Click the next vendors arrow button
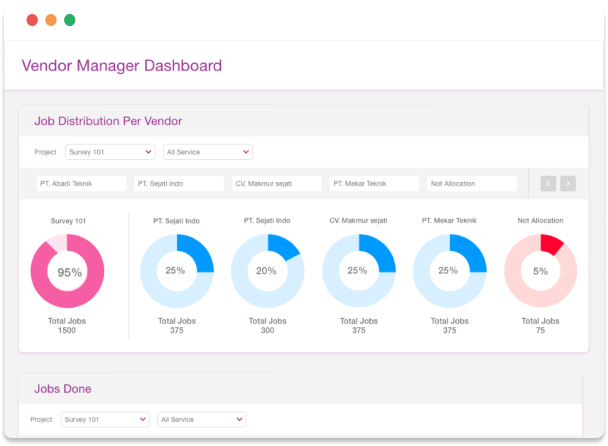Image resolution: width=608 pixels, height=446 pixels. (x=568, y=183)
